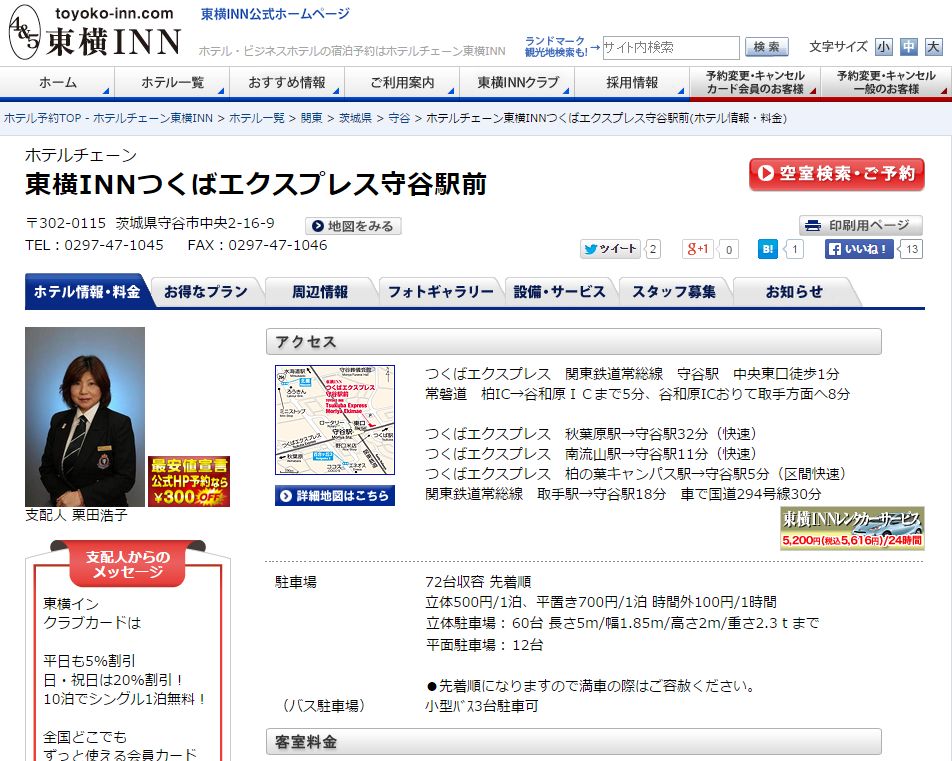Click the 最安値宣言 ¥300 OFF banner
The image size is (952, 761).
189,481
